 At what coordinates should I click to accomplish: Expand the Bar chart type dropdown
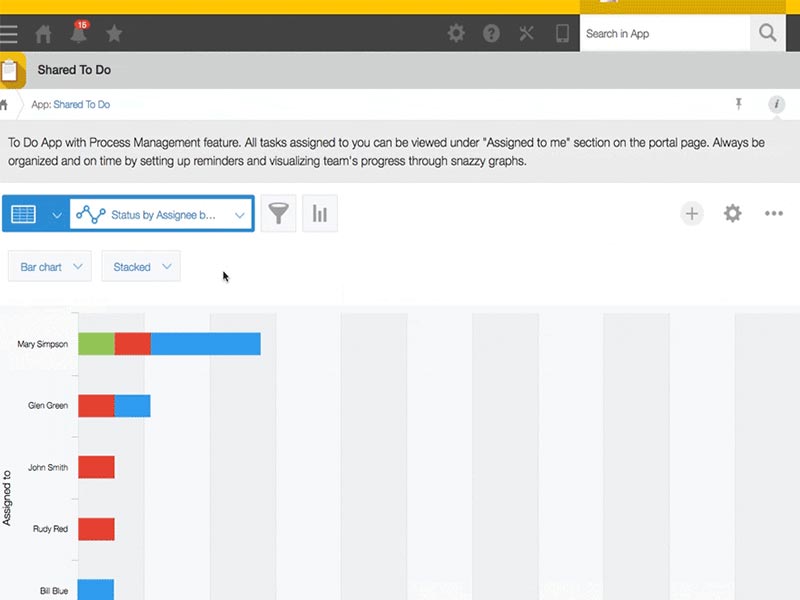click(x=50, y=267)
